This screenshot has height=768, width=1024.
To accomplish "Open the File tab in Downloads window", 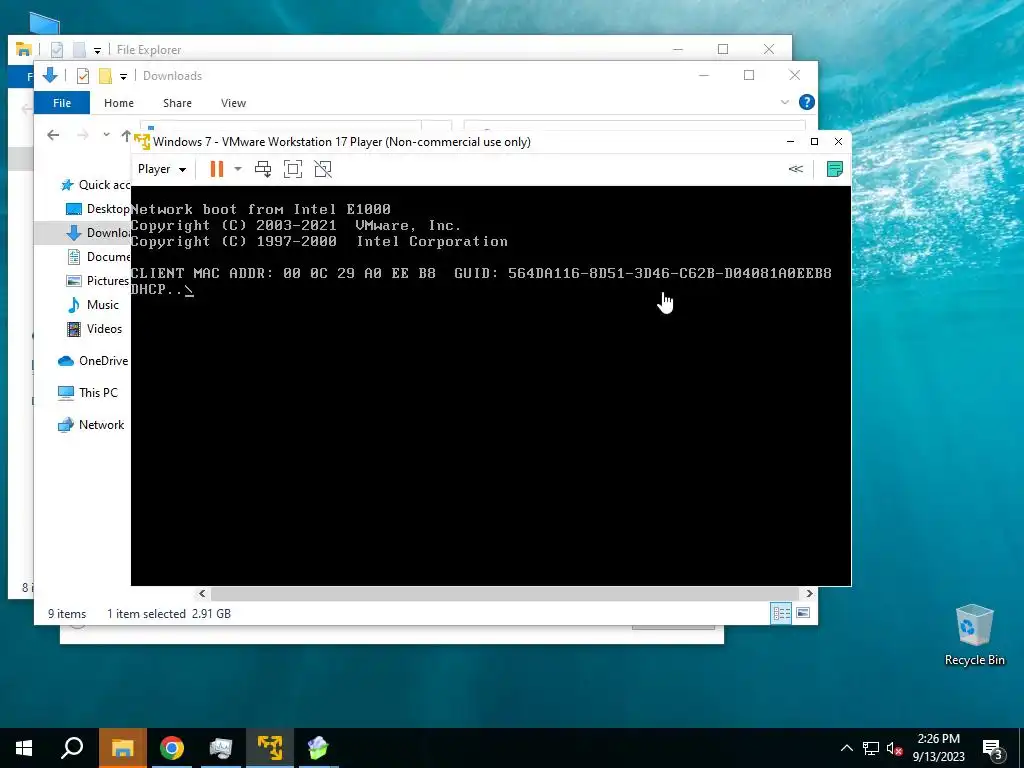I will (x=62, y=103).
